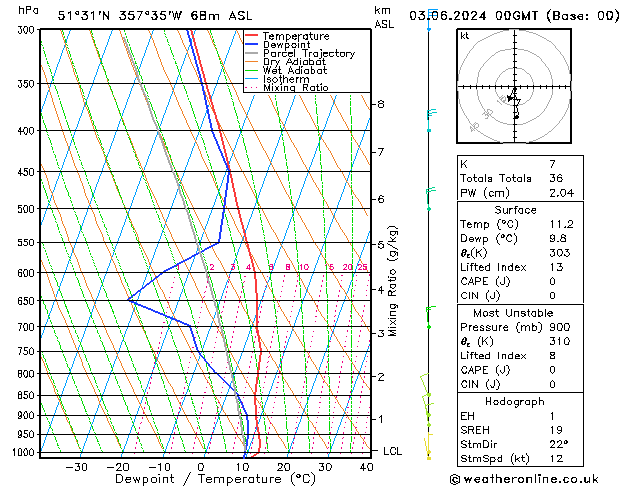
Task: Click the date 03.06.2024 00GMT header
Action: 473,16
